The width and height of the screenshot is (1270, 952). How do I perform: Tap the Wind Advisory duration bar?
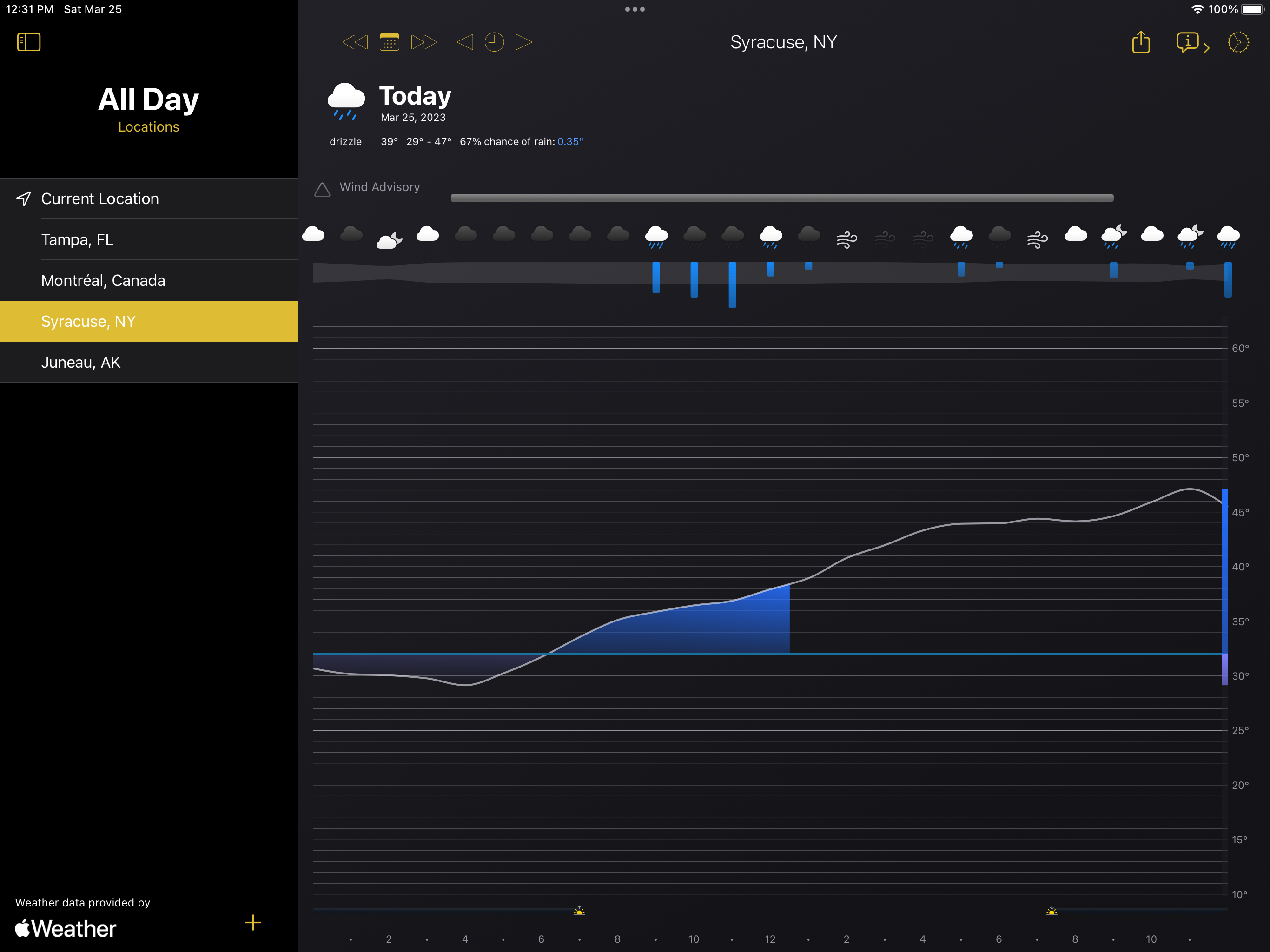click(x=782, y=198)
